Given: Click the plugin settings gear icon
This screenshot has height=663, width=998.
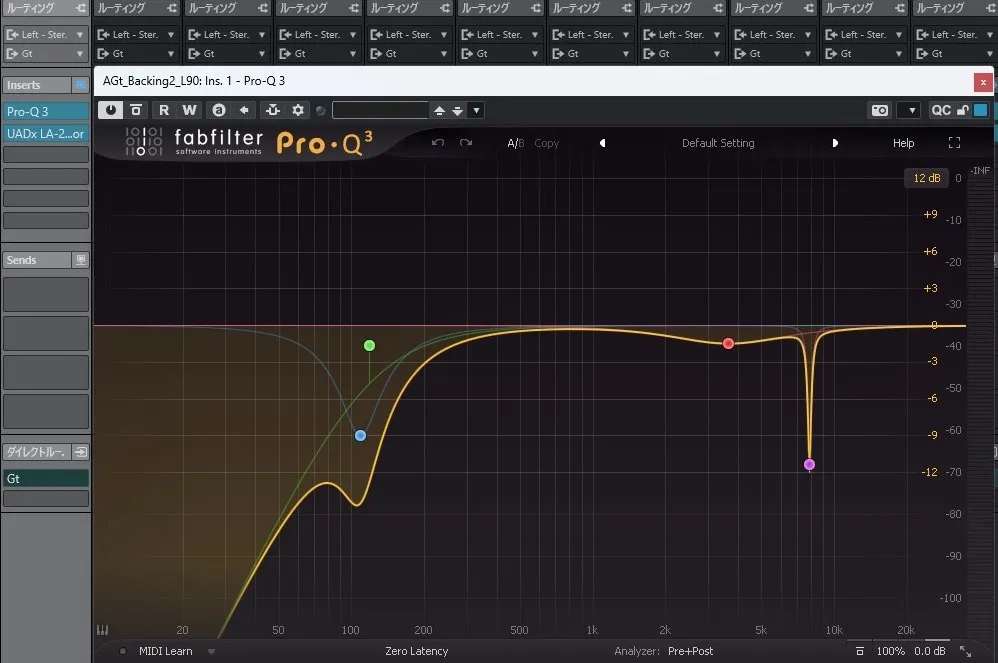Looking at the screenshot, I should click(x=297, y=110).
